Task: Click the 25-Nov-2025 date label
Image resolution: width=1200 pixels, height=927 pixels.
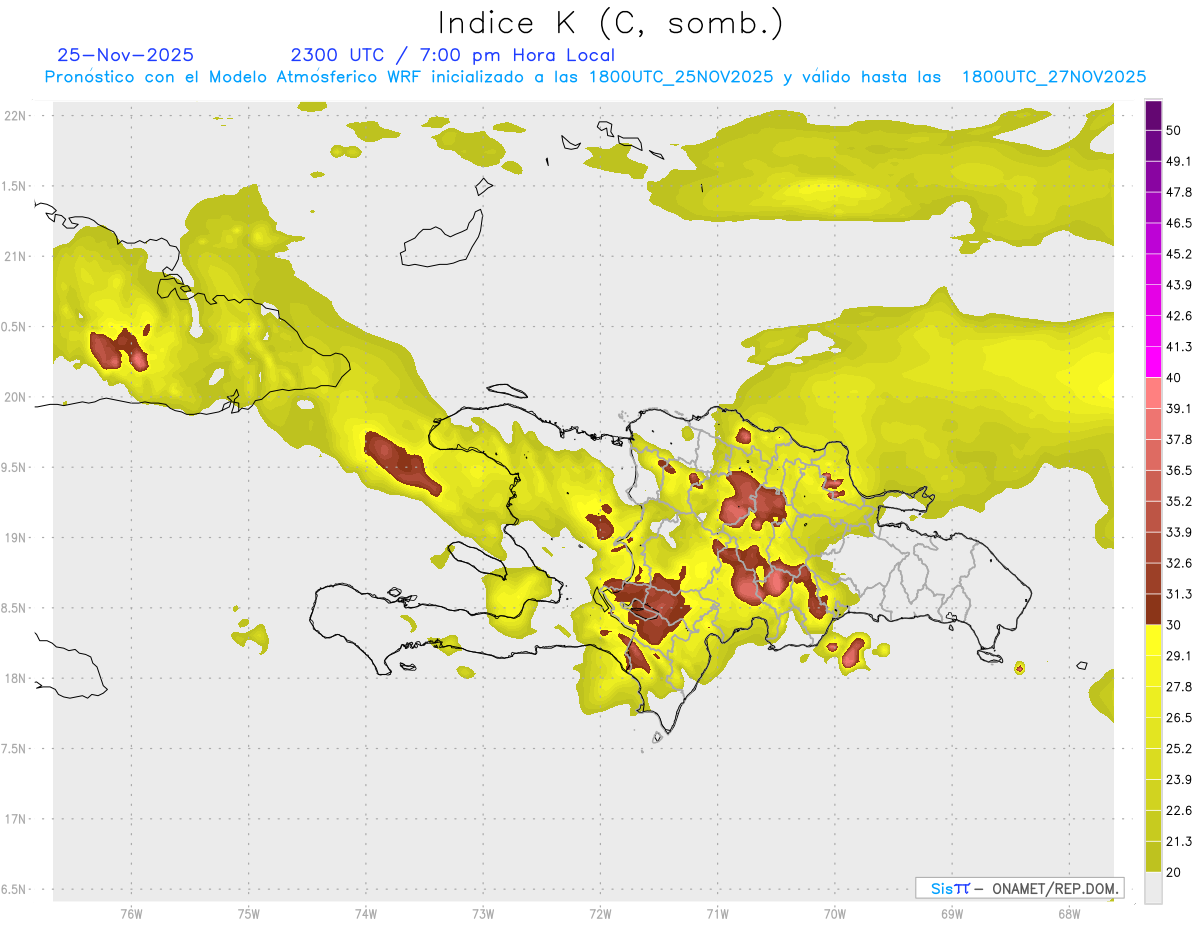Action: pyautogui.click(x=126, y=55)
